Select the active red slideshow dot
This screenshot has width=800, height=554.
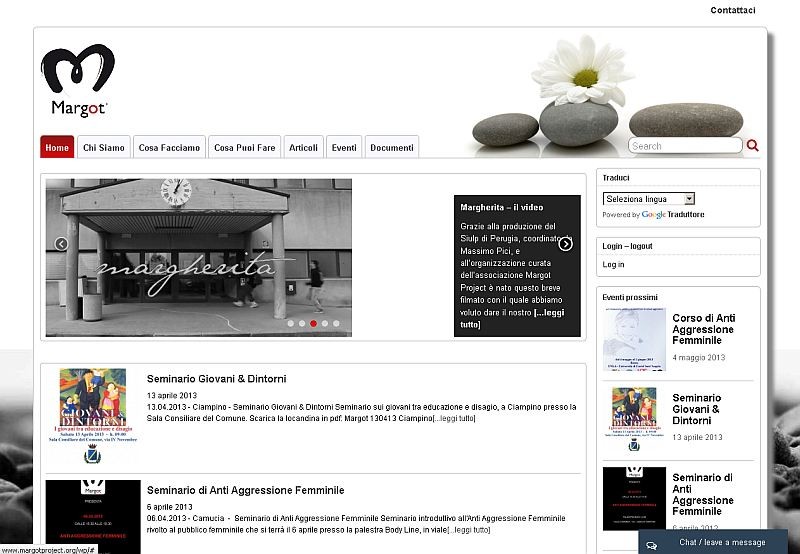pyautogui.click(x=313, y=324)
